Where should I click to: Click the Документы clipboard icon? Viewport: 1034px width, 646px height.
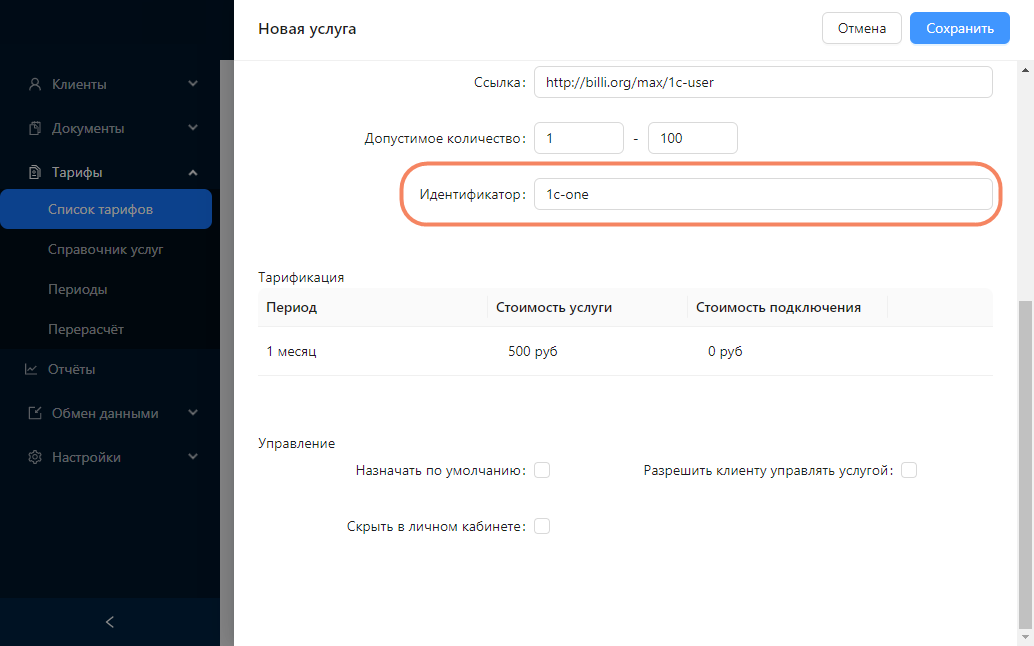coord(35,128)
